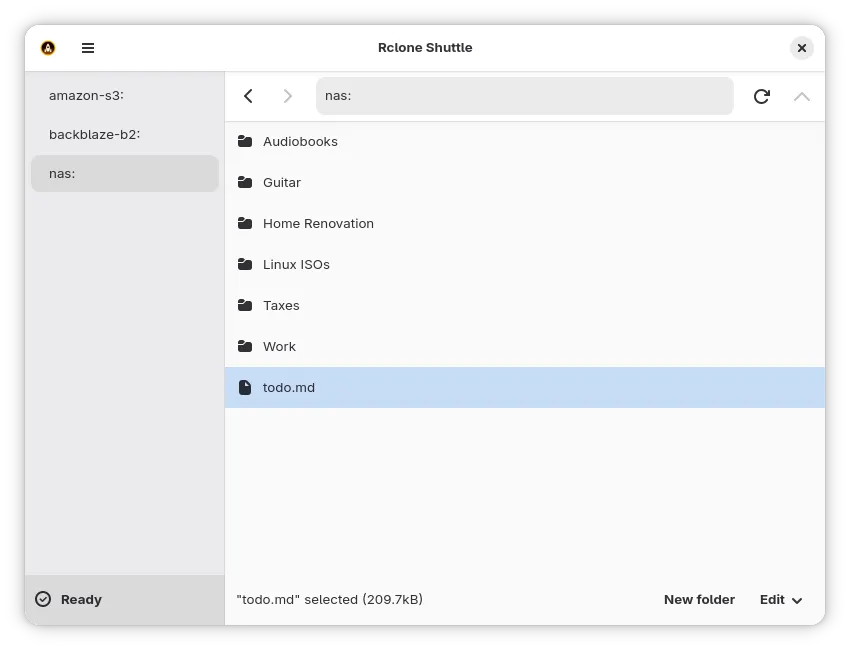Click the Rclone Shuttle rocket app icon

(x=48, y=48)
